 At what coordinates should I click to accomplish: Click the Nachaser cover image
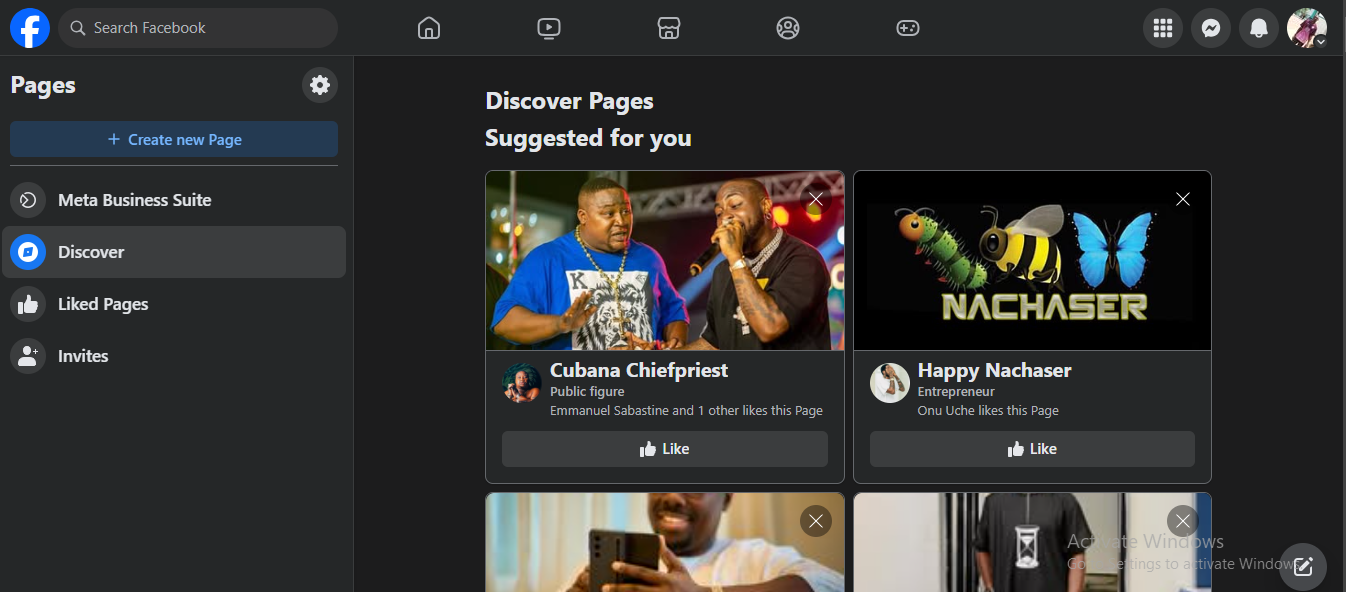[1032, 261]
